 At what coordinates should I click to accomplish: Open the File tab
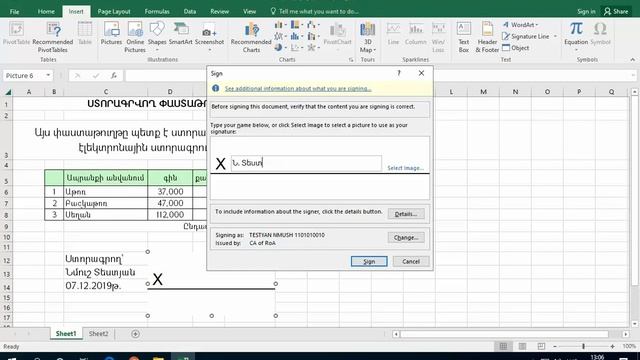coord(14,11)
